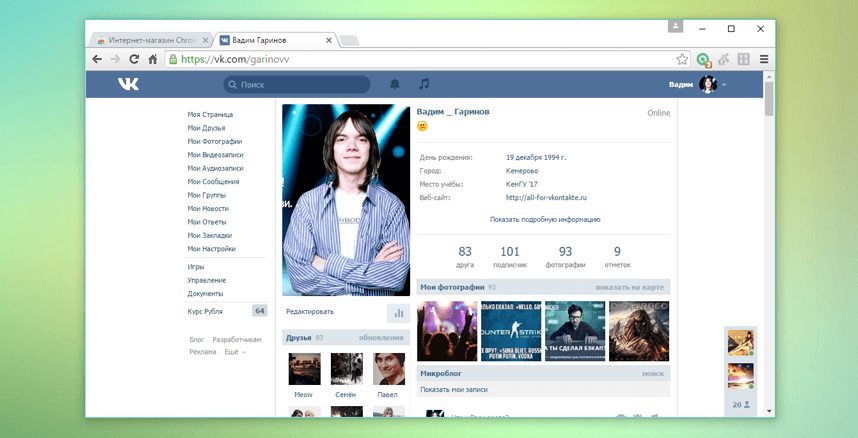Click the browser forward arrow
This screenshot has width=858, height=438.
click(x=115, y=59)
